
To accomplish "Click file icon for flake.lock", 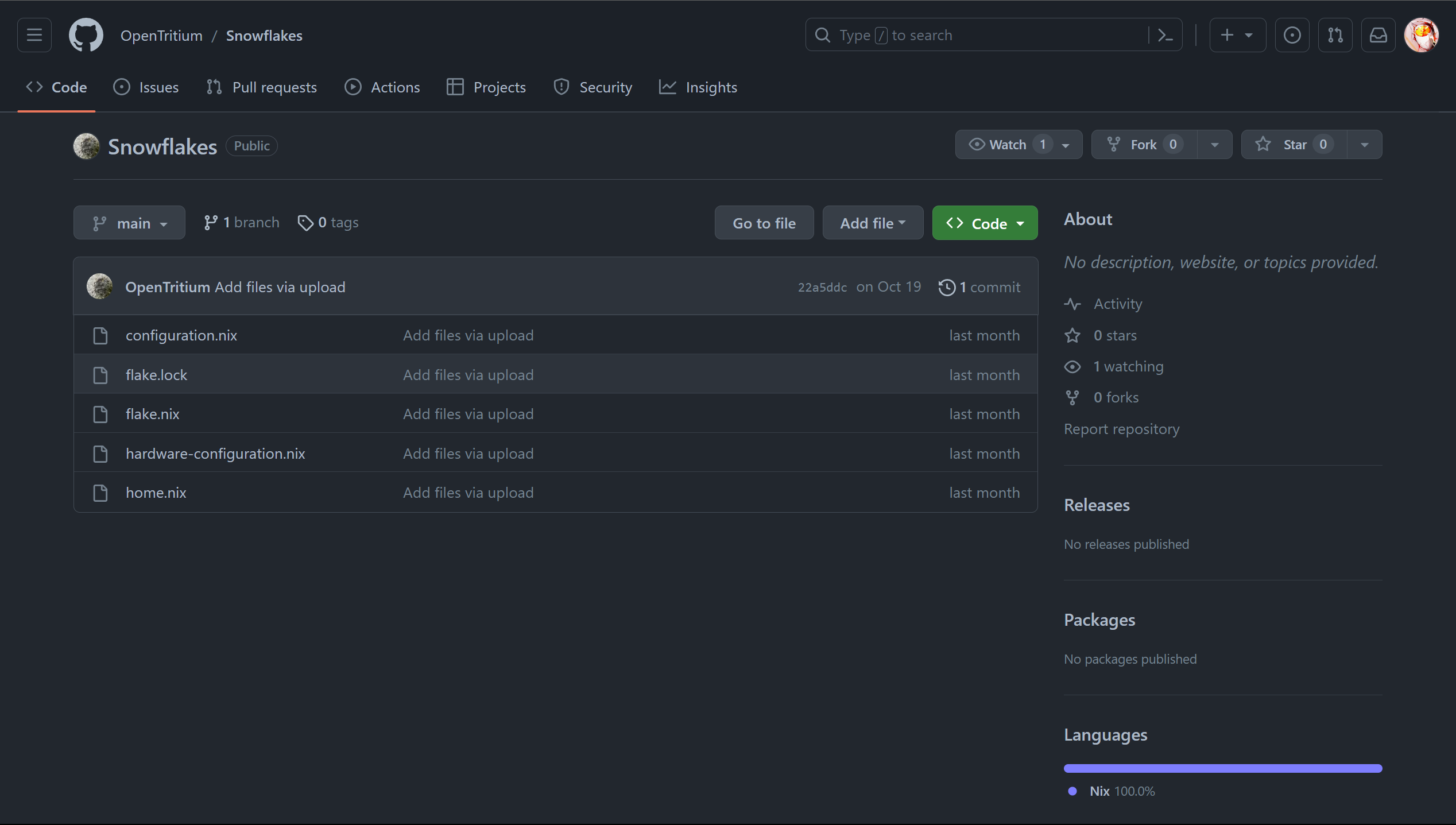I will (100, 375).
